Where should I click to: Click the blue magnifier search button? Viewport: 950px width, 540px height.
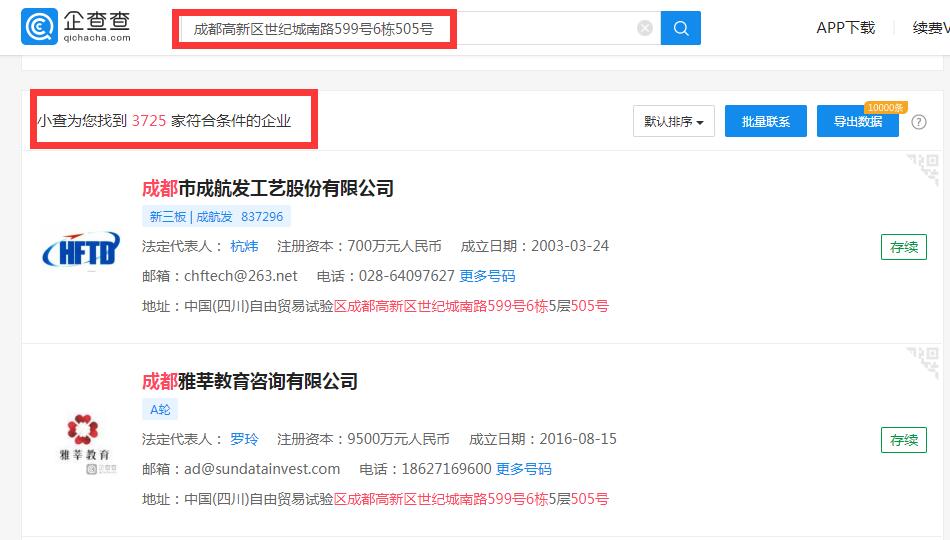coord(680,28)
